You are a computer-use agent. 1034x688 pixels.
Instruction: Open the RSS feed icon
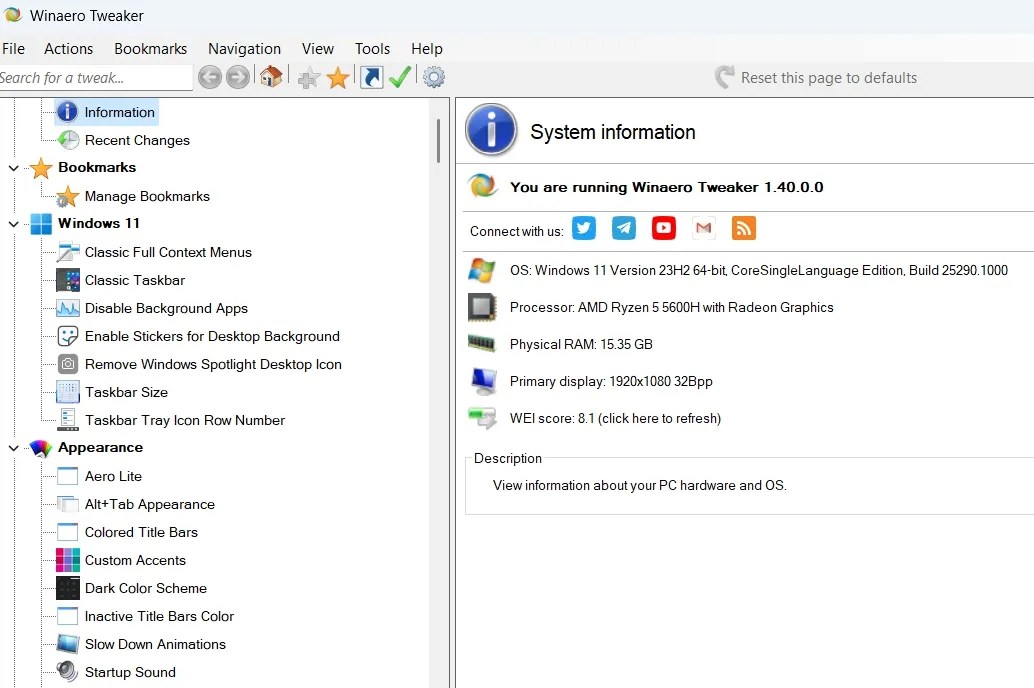tap(743, 228)
